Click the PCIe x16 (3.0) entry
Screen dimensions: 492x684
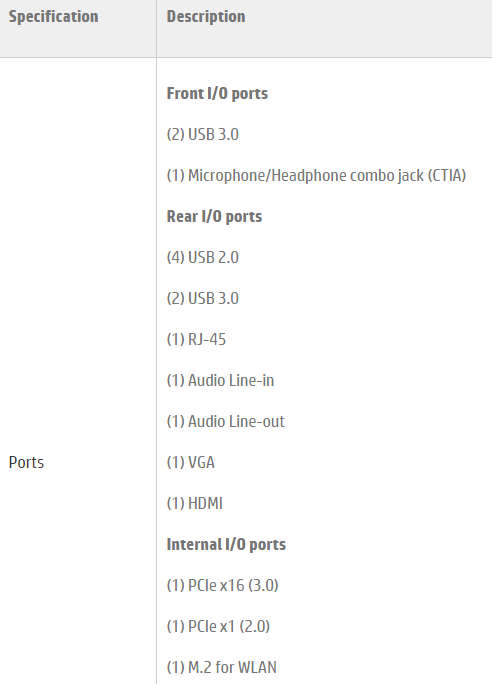coord(222,585)
